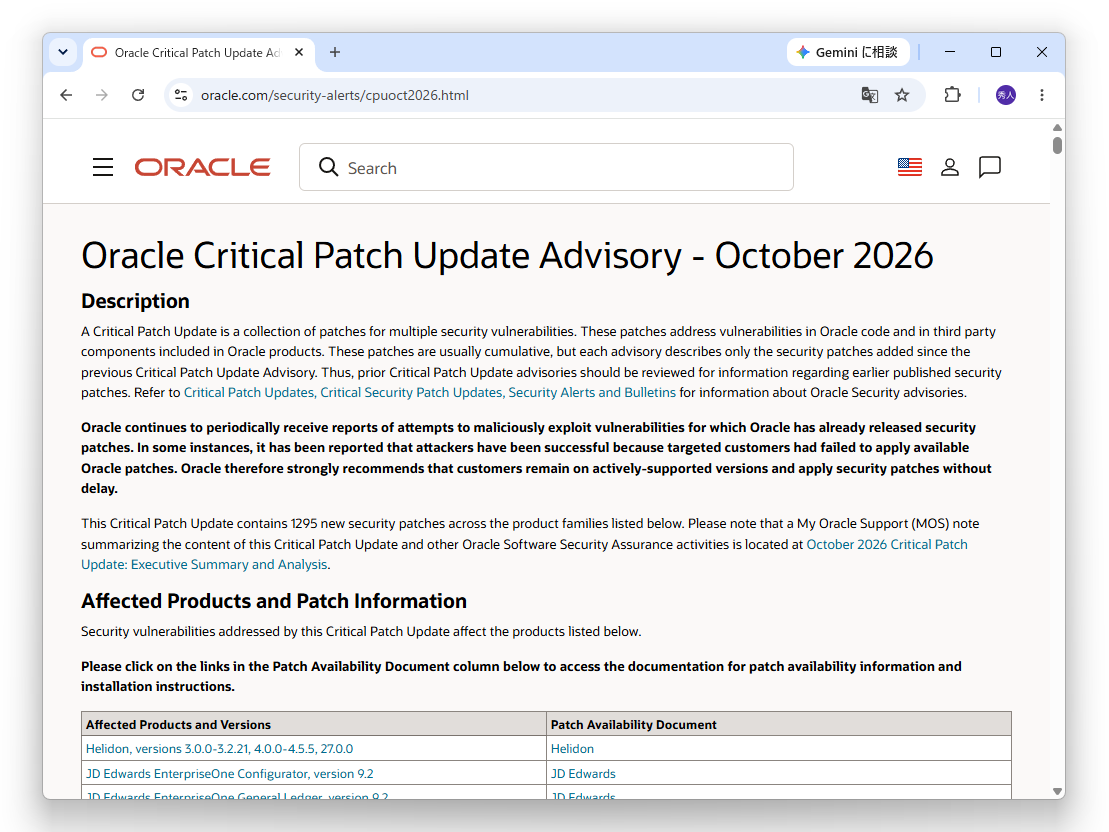Viewport: 1109px width, 832px height.
Task: Open the tab search dropdown arrow
Action: tap(63, 52)
